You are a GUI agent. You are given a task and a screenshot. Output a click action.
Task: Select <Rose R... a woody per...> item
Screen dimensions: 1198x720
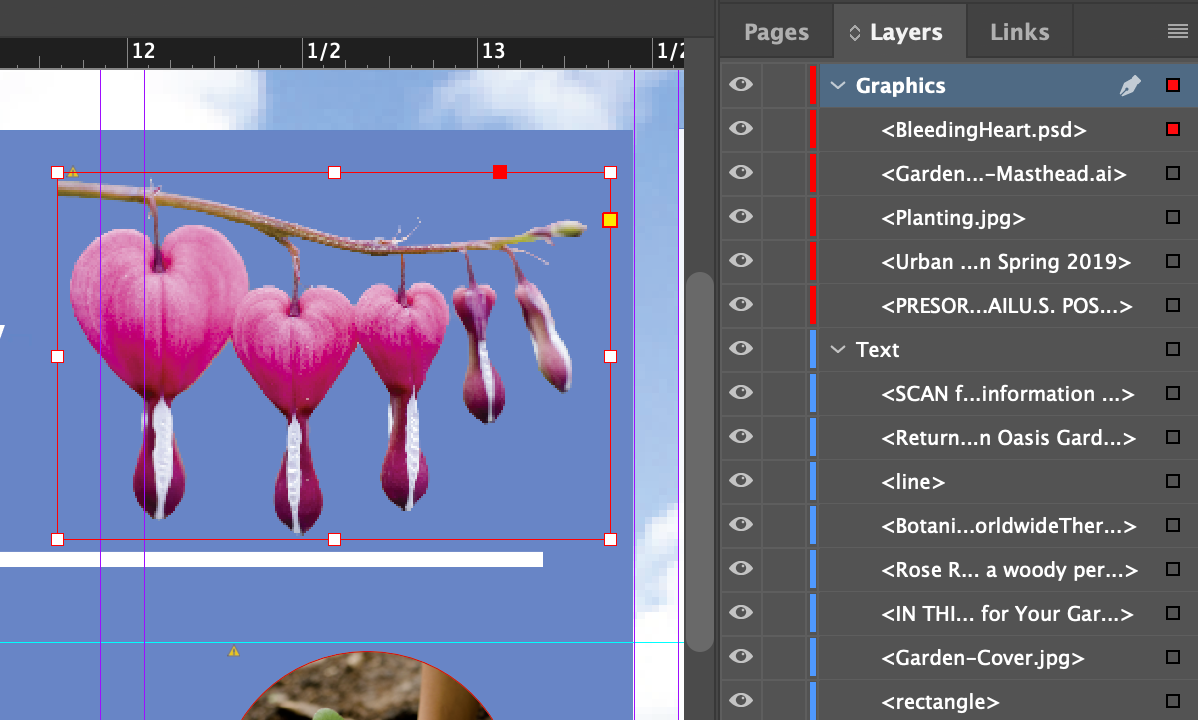pos(1009,570)
